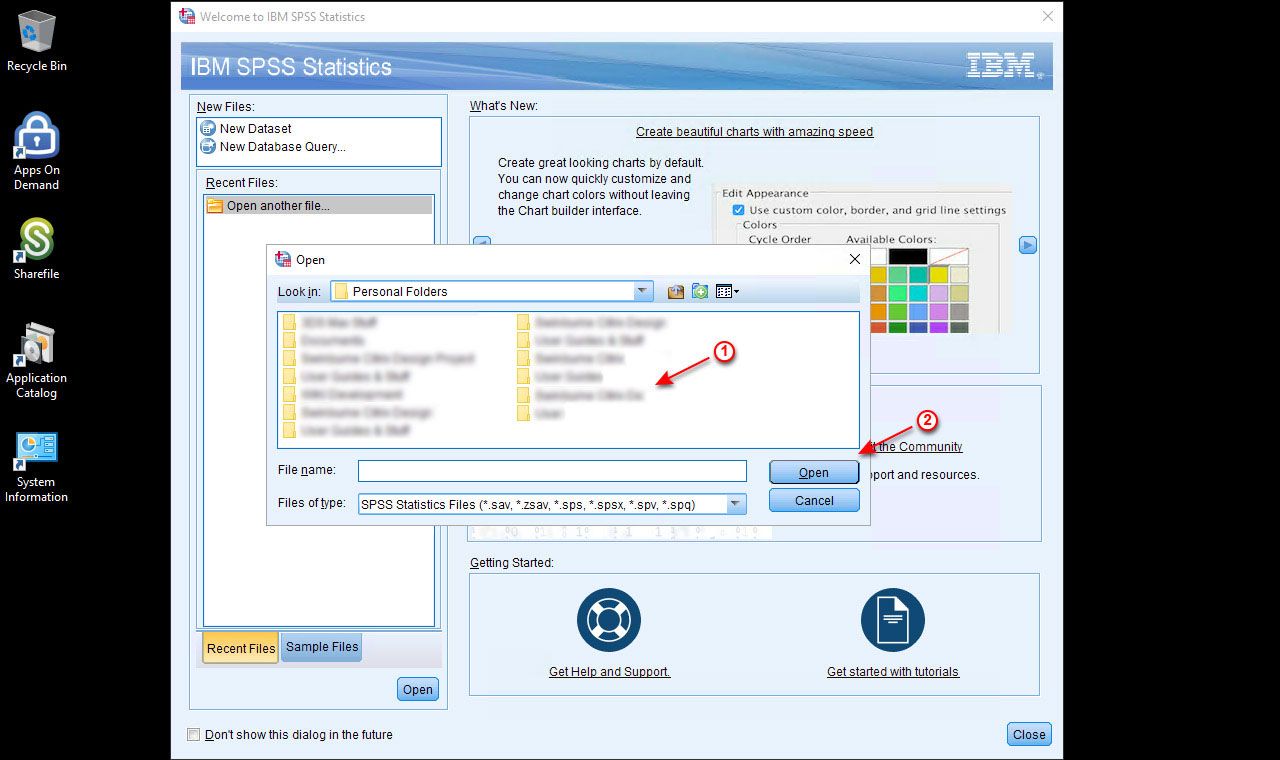Click the Create New Folder icon
1280x760 pixels.
click(700, 292)
